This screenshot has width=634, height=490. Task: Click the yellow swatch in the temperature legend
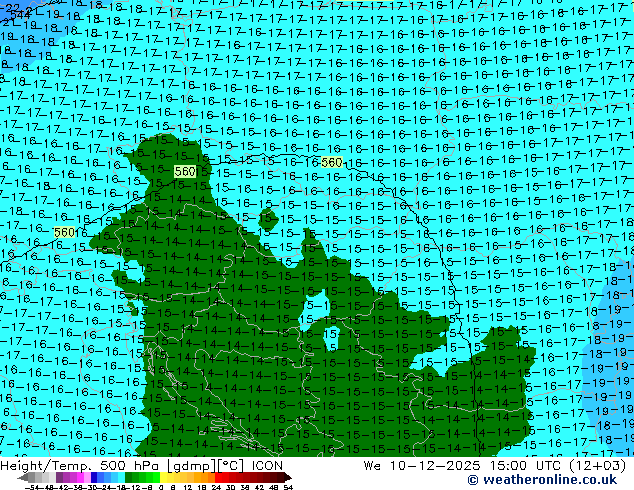[164, 478]
